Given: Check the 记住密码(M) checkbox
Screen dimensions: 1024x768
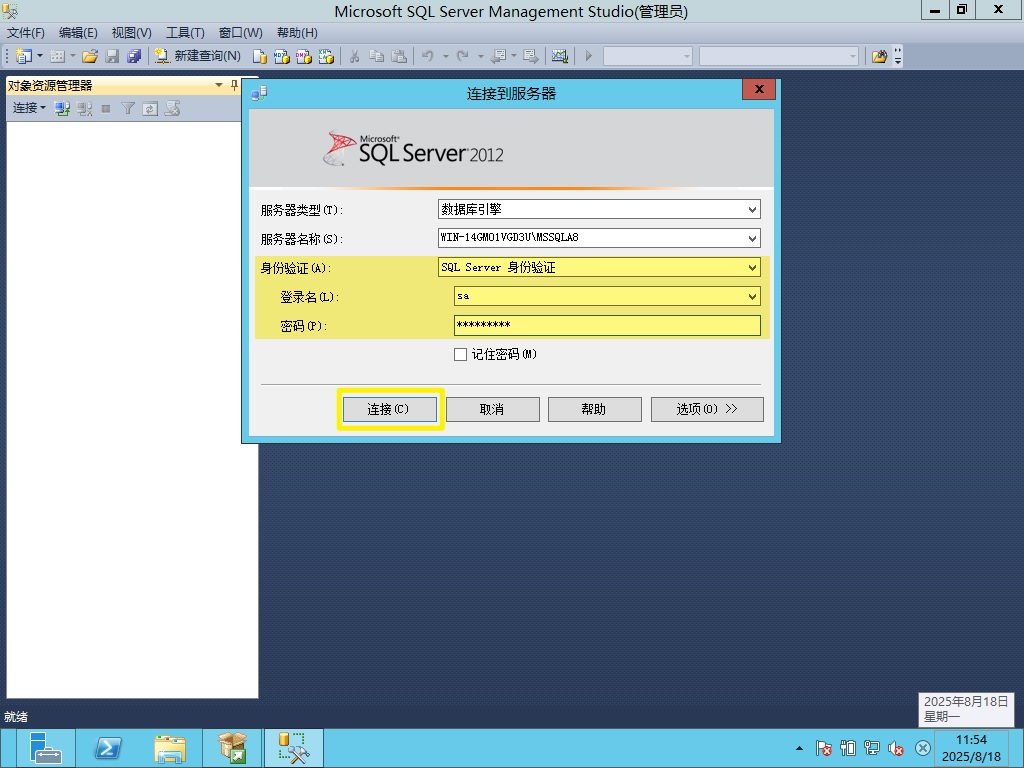Looking at the screenshot, I should click(x=460, y=355).
